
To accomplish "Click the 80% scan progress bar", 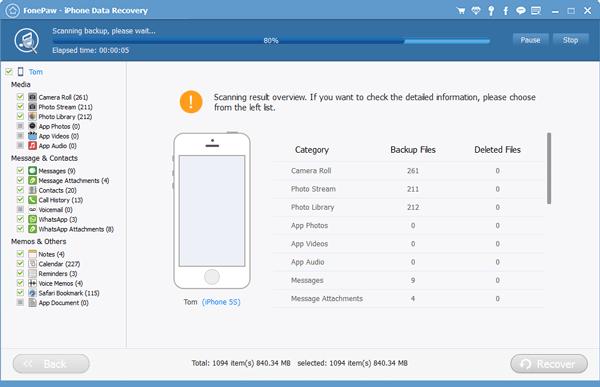I will click(x=271, y=41).
